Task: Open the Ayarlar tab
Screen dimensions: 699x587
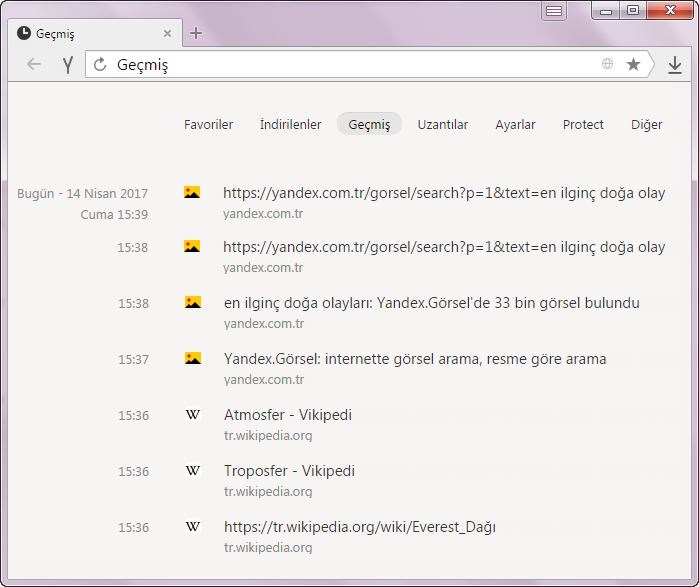Action: click(x=515, y=125)
